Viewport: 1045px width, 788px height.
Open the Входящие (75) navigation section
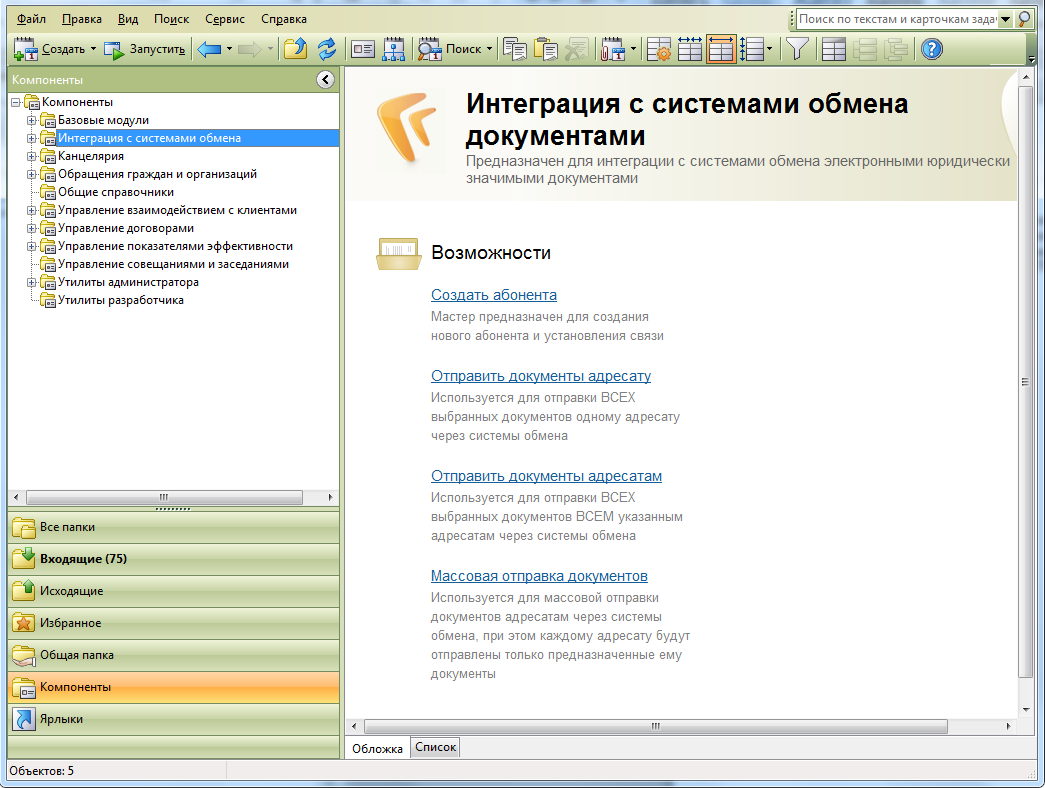coord(173,559)
